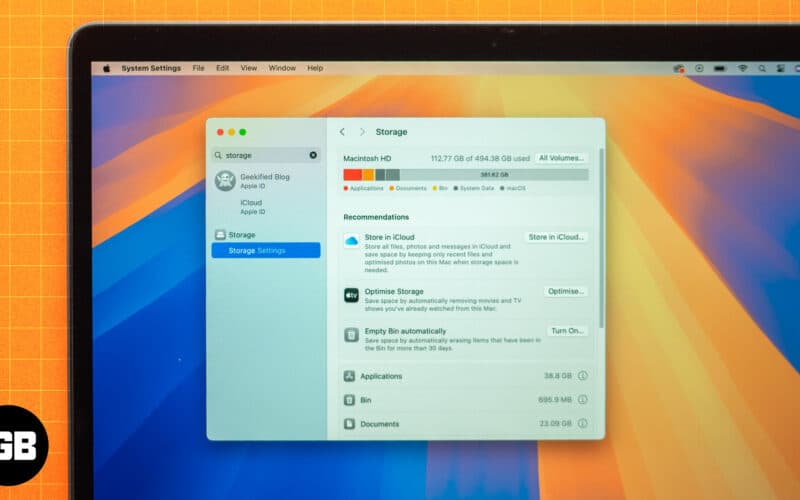Click the System Data legend label
Screen dimensions: 800x500
[477, 188]
